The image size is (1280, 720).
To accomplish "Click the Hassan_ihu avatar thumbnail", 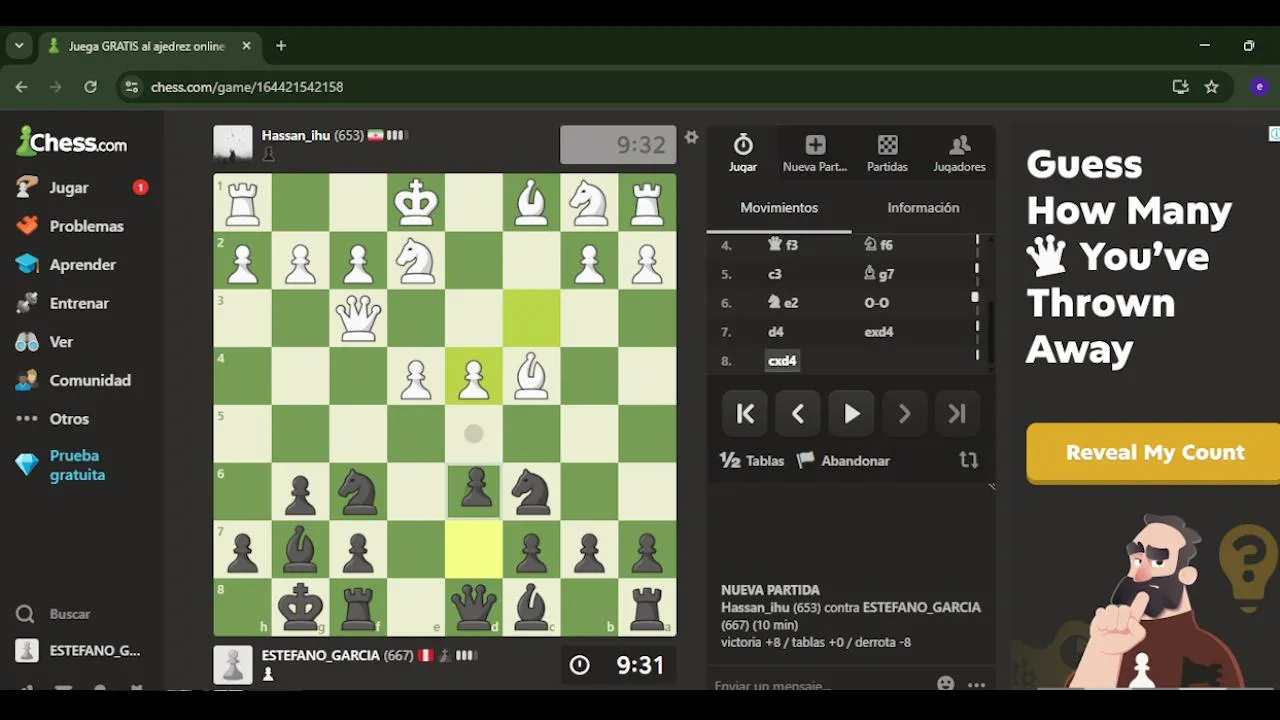I will click(233, 144).
